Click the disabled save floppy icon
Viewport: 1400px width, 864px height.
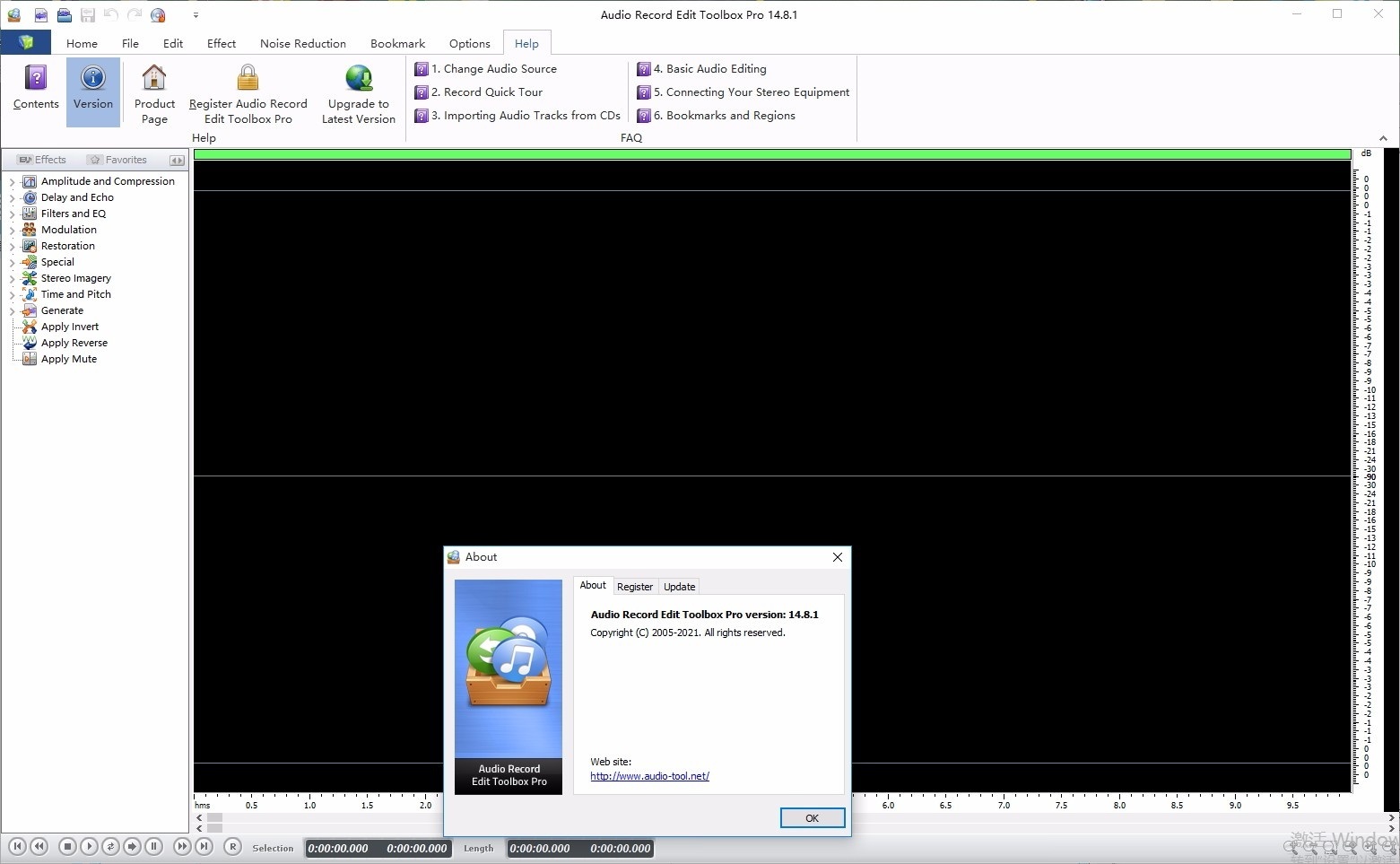point(88,14)
